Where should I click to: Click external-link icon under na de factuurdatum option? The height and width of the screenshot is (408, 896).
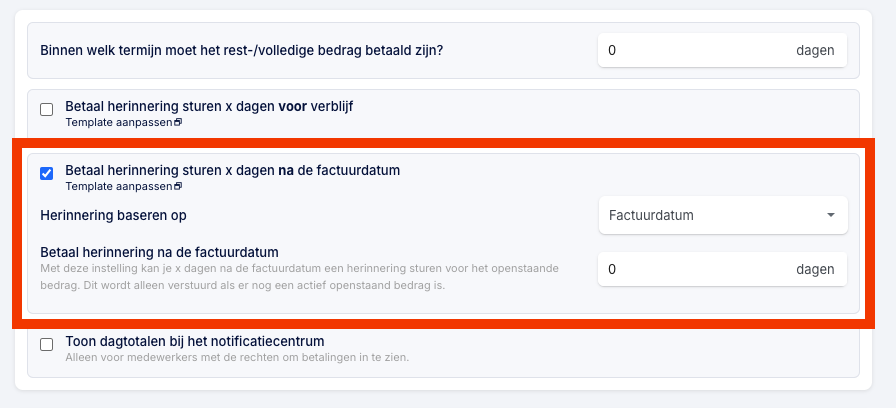click(x=178, y=186)
